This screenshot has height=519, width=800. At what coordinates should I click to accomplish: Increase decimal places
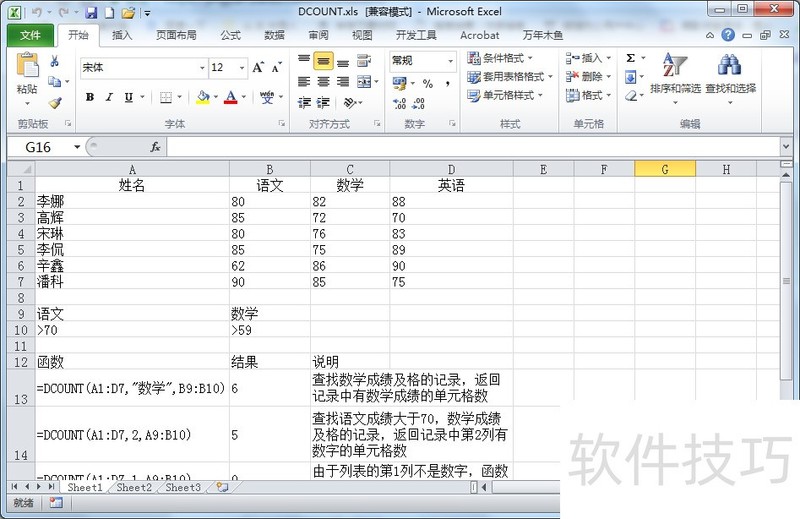click(399, 104)
